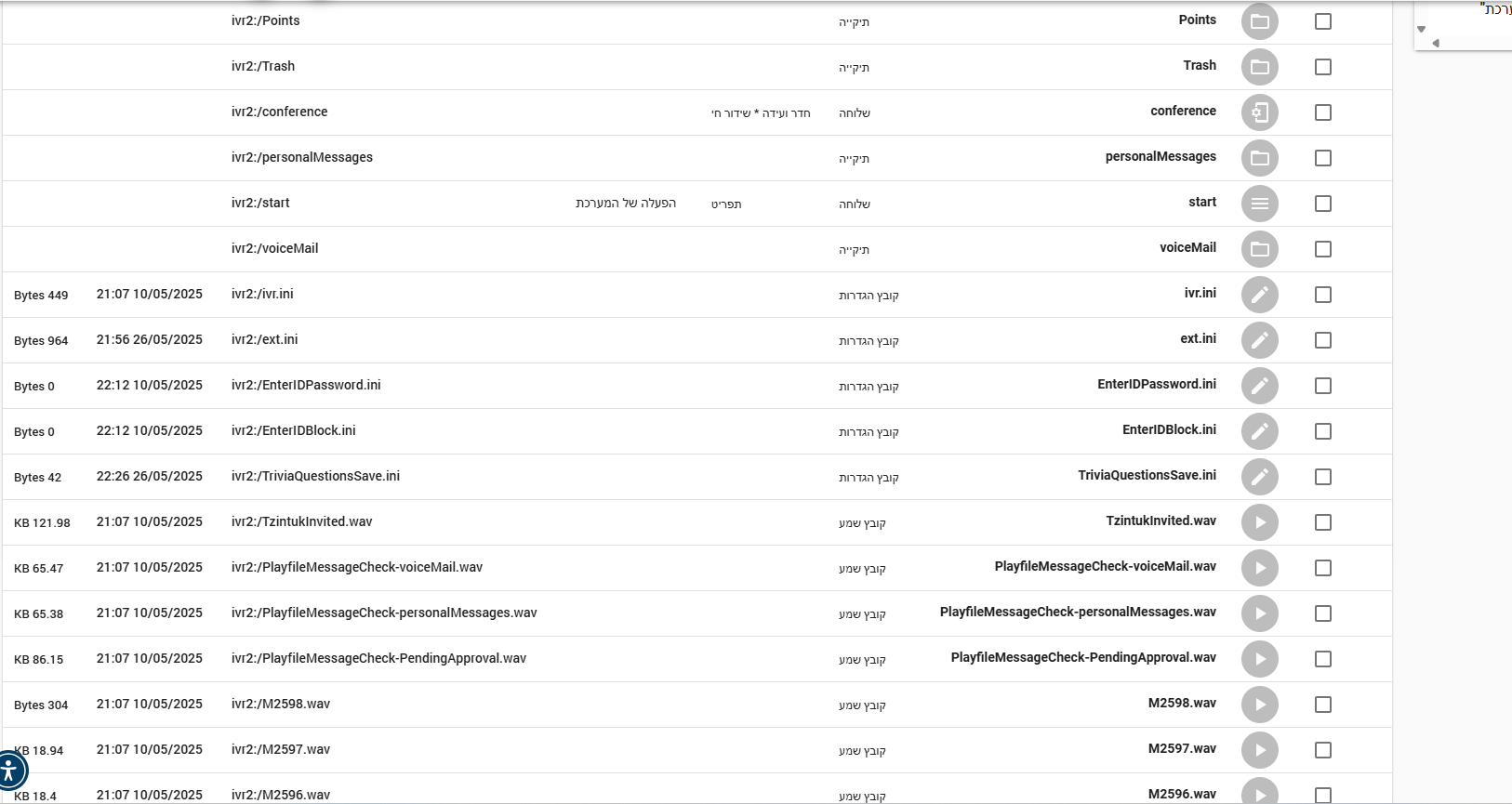This screenshot has height=804, width=1512.
Task: Play the TzintukInvited.wav audio file
Action: click(x=1259, y=522)
